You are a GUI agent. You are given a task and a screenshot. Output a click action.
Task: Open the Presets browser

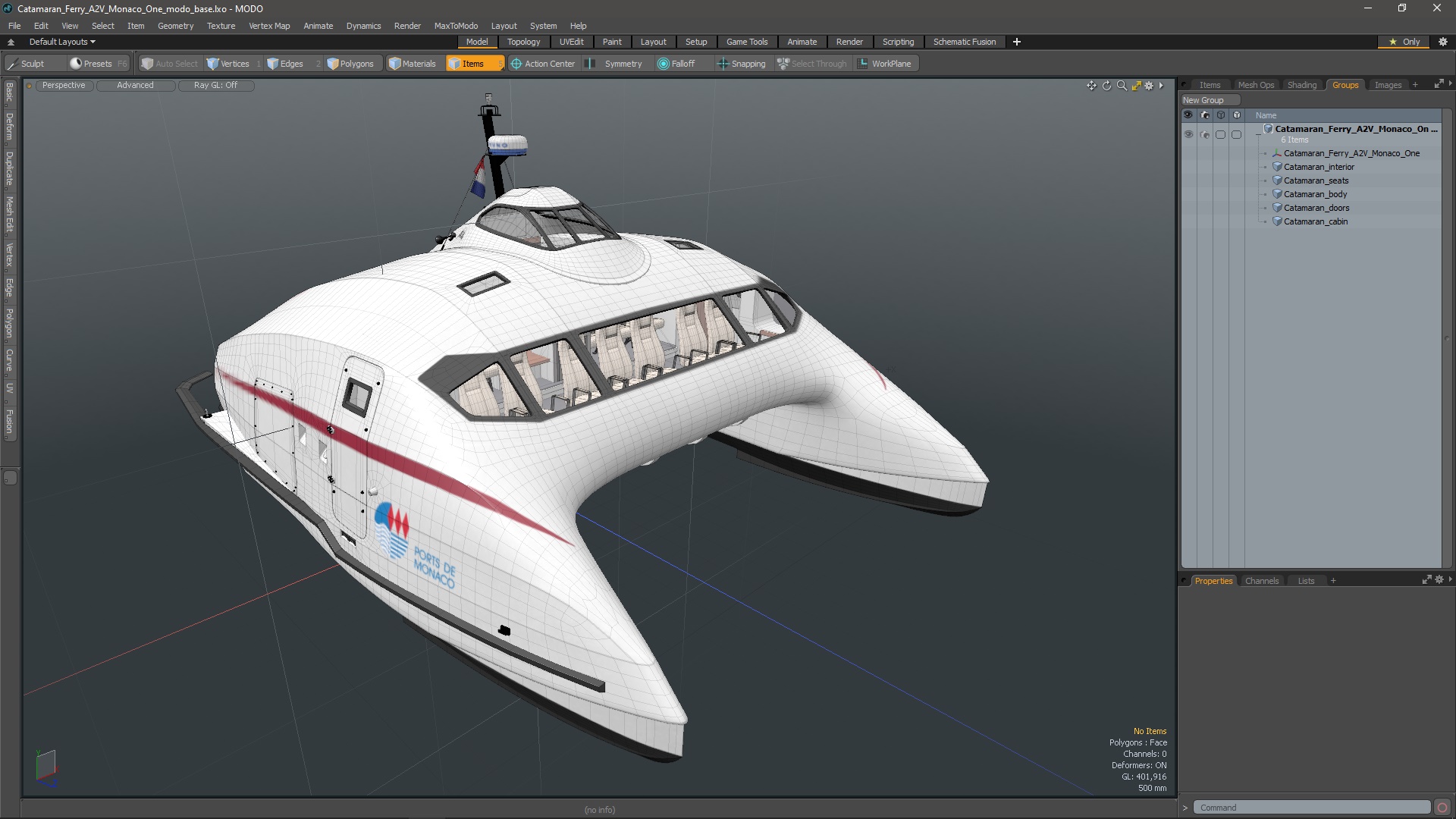(x=97, y=64)
